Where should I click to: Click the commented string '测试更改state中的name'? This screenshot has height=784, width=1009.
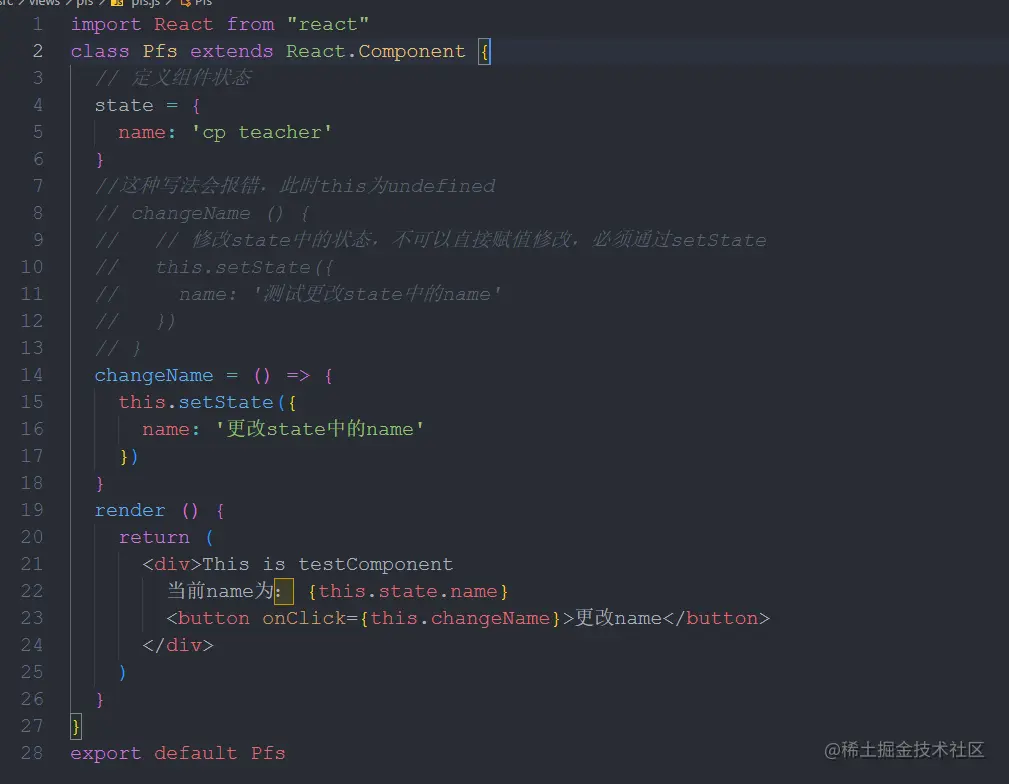click(x=376, y=294)
